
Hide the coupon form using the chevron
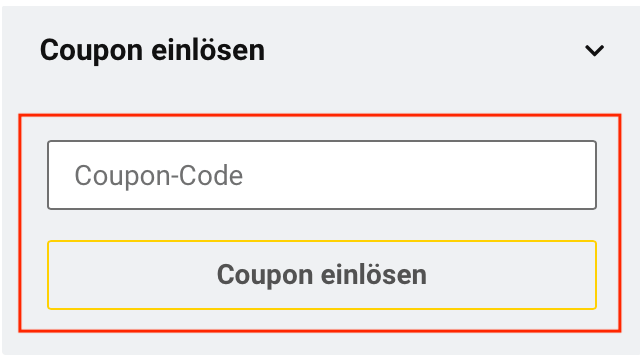(x=594, y=51)
